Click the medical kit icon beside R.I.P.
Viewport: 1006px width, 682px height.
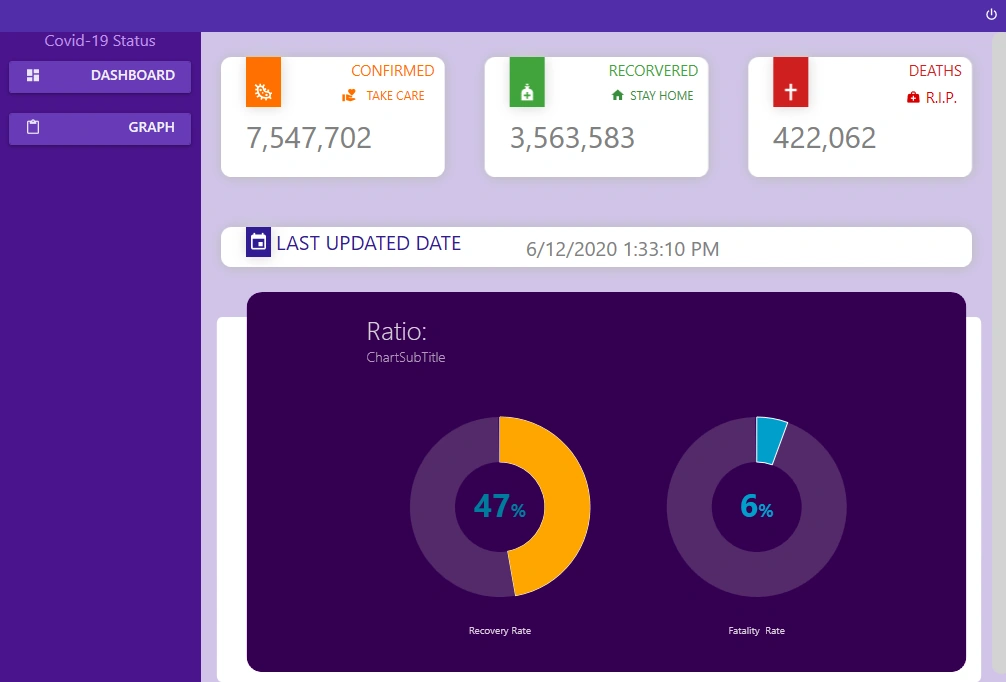point(913,98)
